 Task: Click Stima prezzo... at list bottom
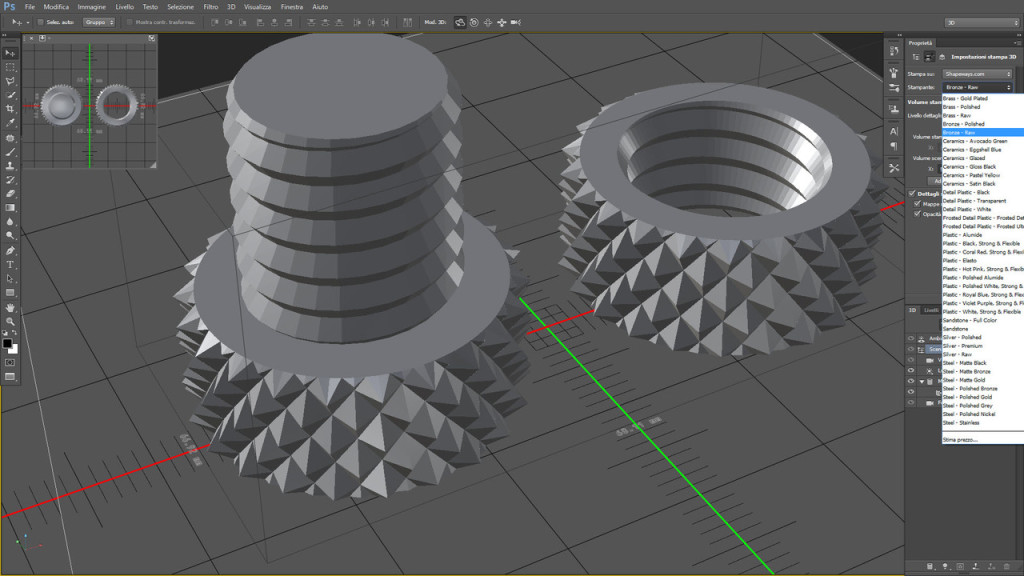(x=961, y=439)
